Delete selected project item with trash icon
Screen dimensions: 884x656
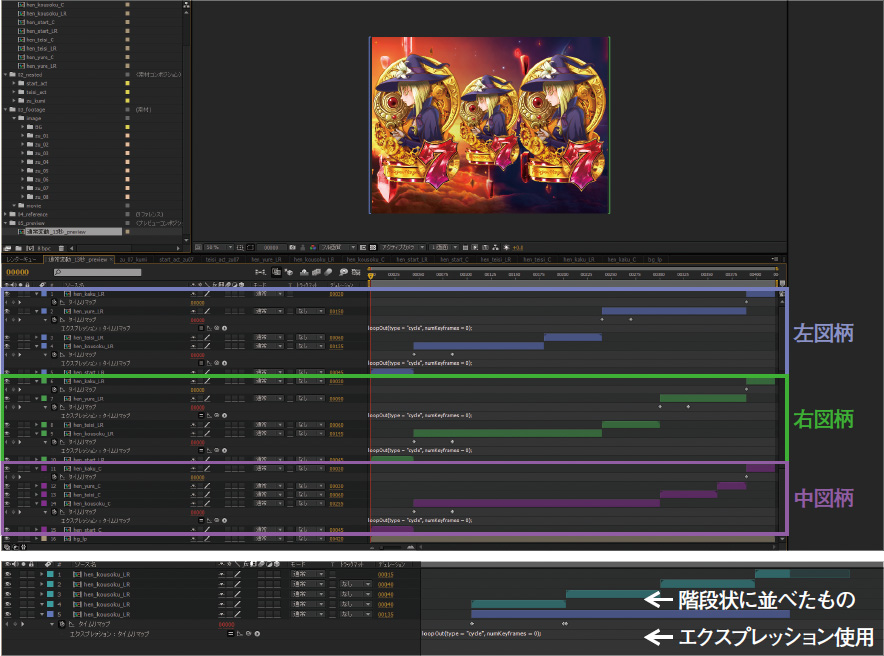click(x=61, y=248)
